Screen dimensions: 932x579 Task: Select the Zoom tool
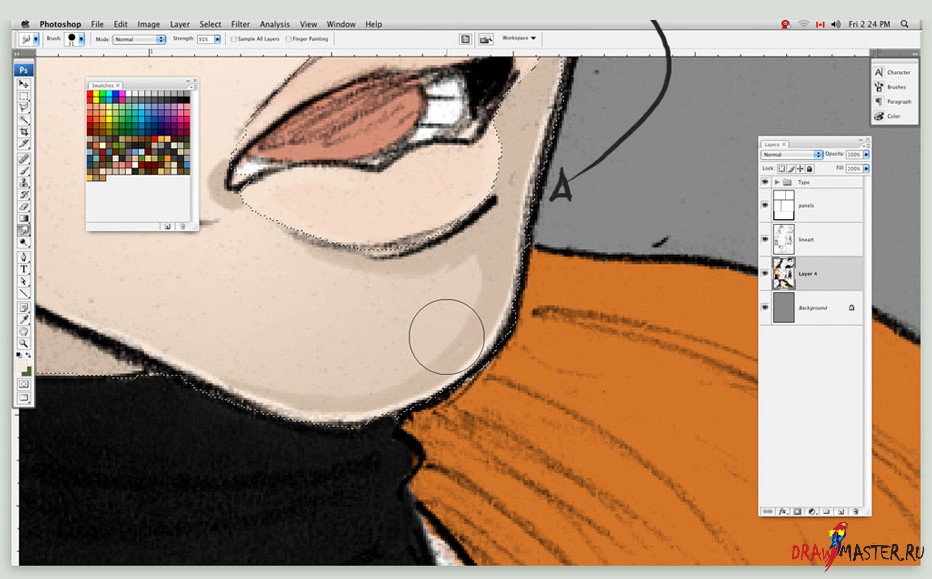coord(24,343)
